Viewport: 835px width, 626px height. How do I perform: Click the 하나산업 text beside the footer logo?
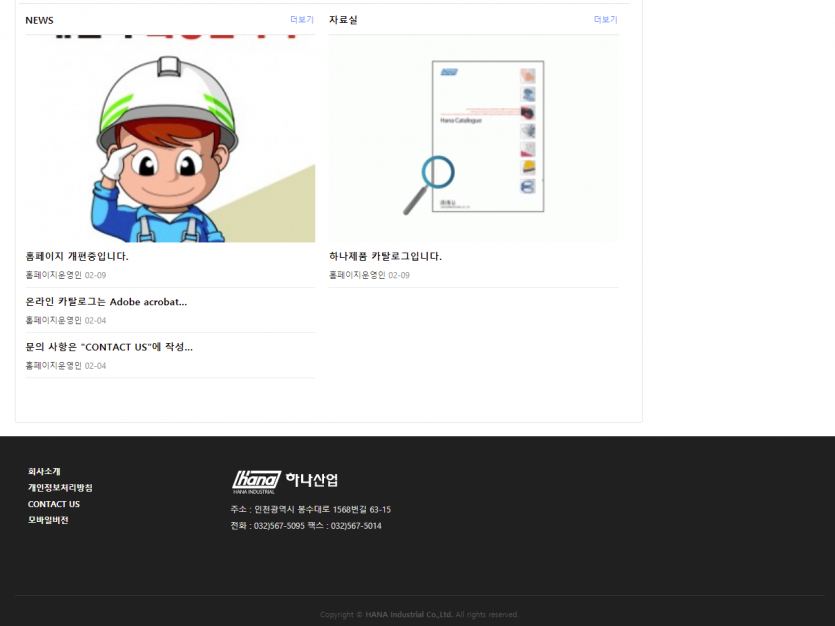tap(311, 480)
